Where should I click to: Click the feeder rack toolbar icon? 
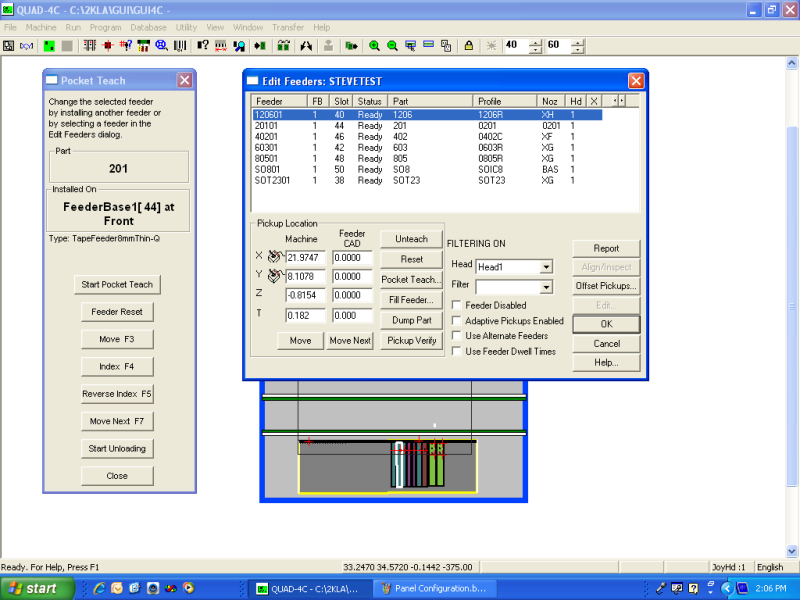90,46
